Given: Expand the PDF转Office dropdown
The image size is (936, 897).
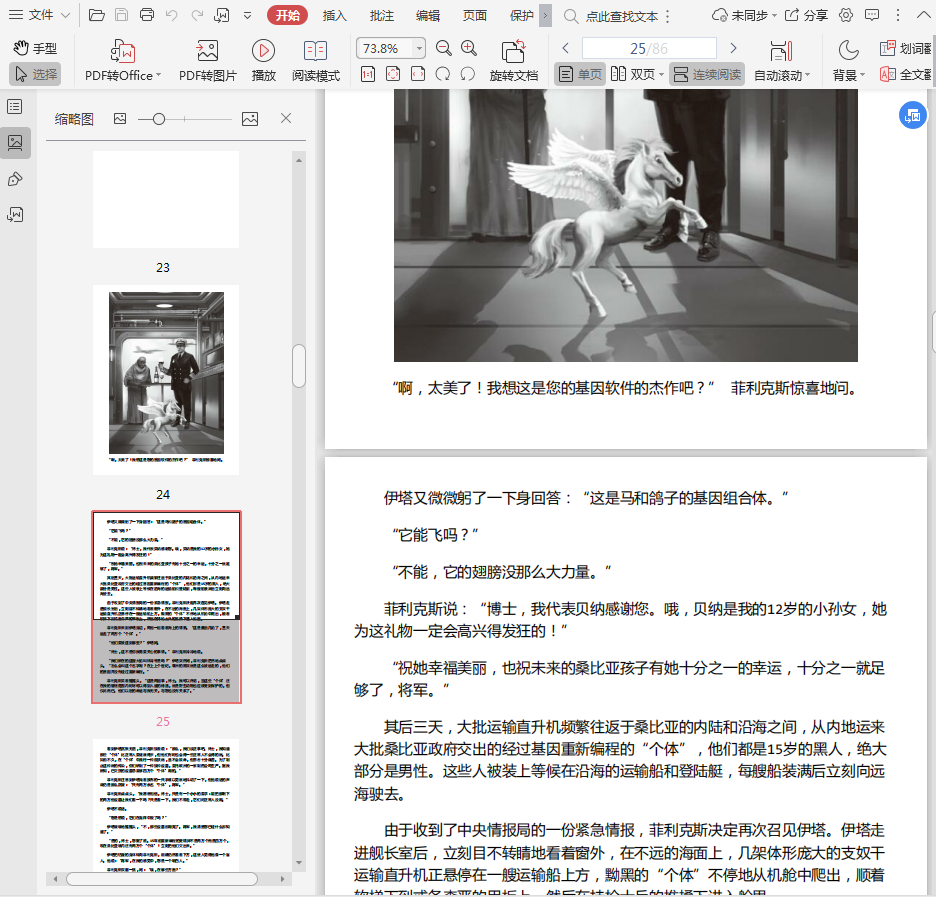Looking at the screenshot, I should tap(159, 76).
